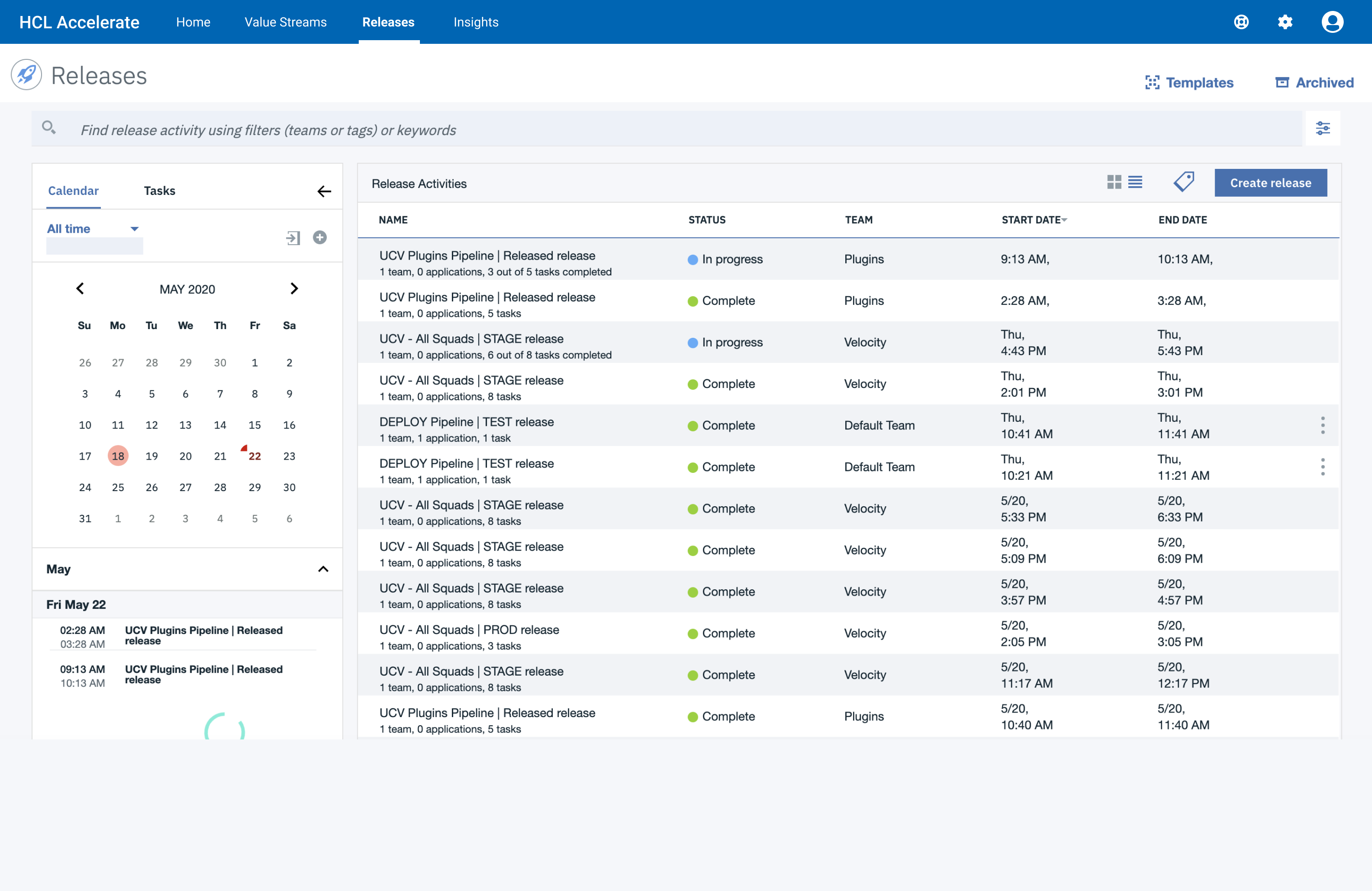
Task: Collapse calendar panel with left arrow
Action: [x=324, y=191]
